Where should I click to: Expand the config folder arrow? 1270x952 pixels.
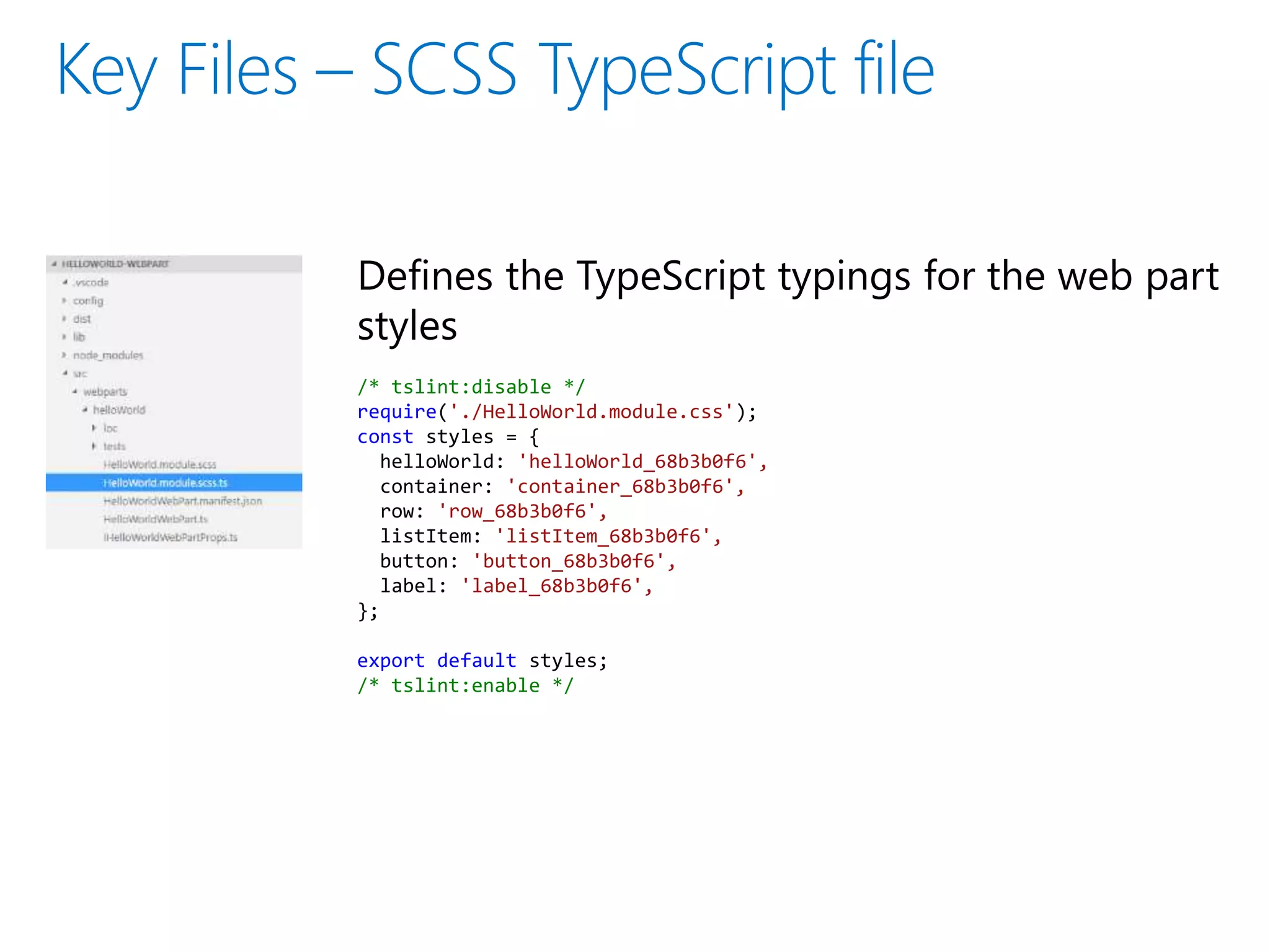[64, 301]
